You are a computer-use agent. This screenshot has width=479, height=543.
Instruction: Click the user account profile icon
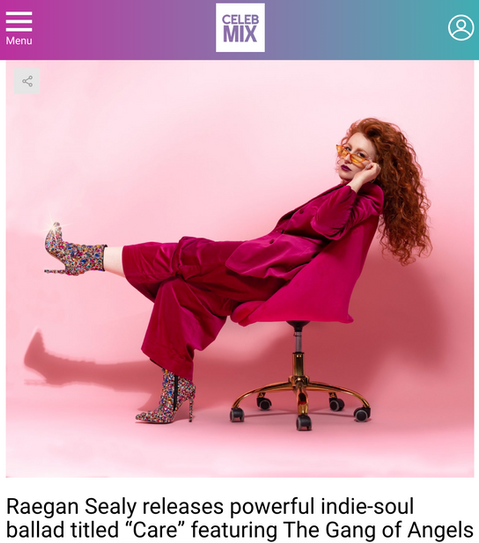(461, 28)
